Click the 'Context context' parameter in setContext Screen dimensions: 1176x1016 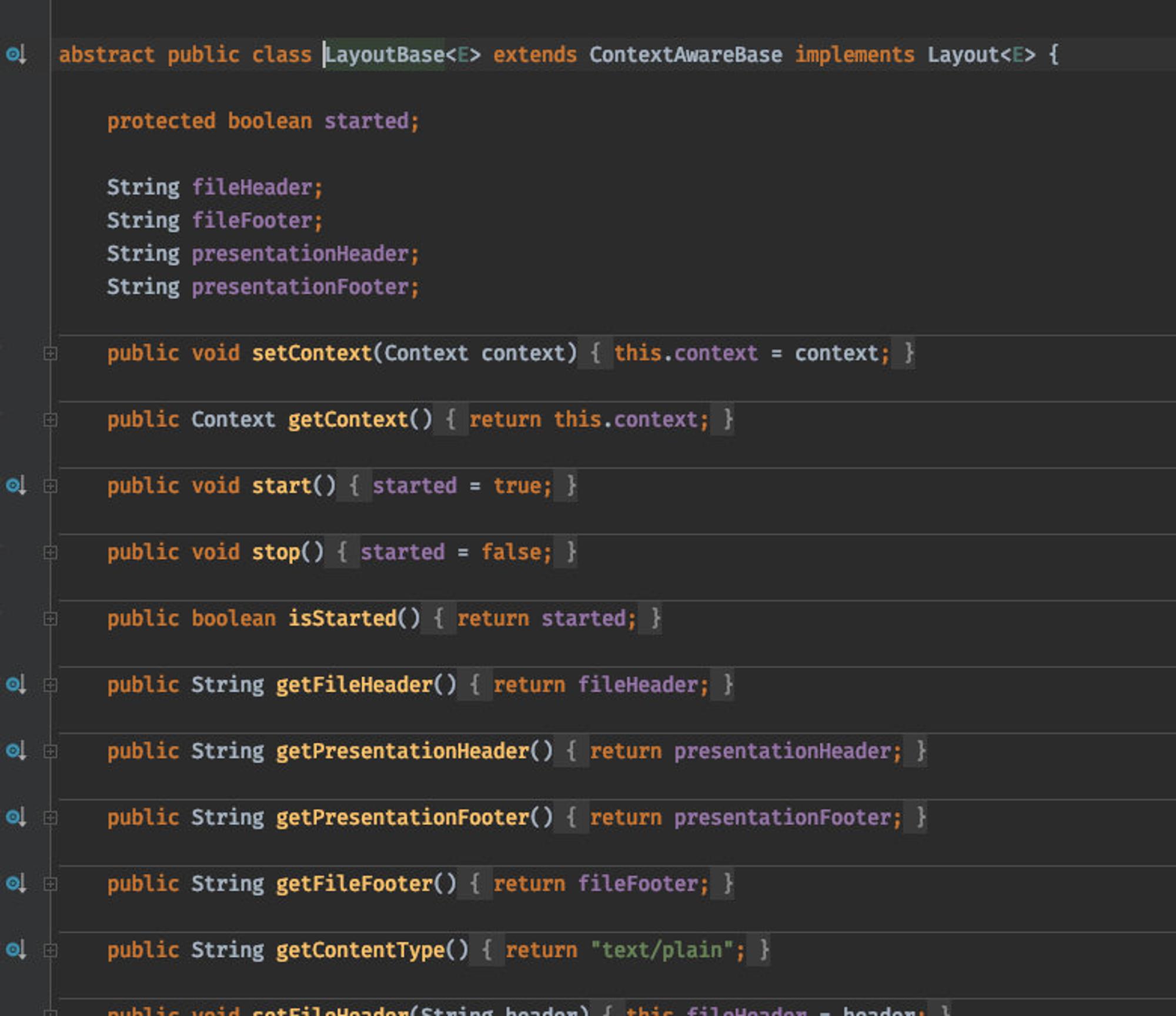tap(475, 353)
